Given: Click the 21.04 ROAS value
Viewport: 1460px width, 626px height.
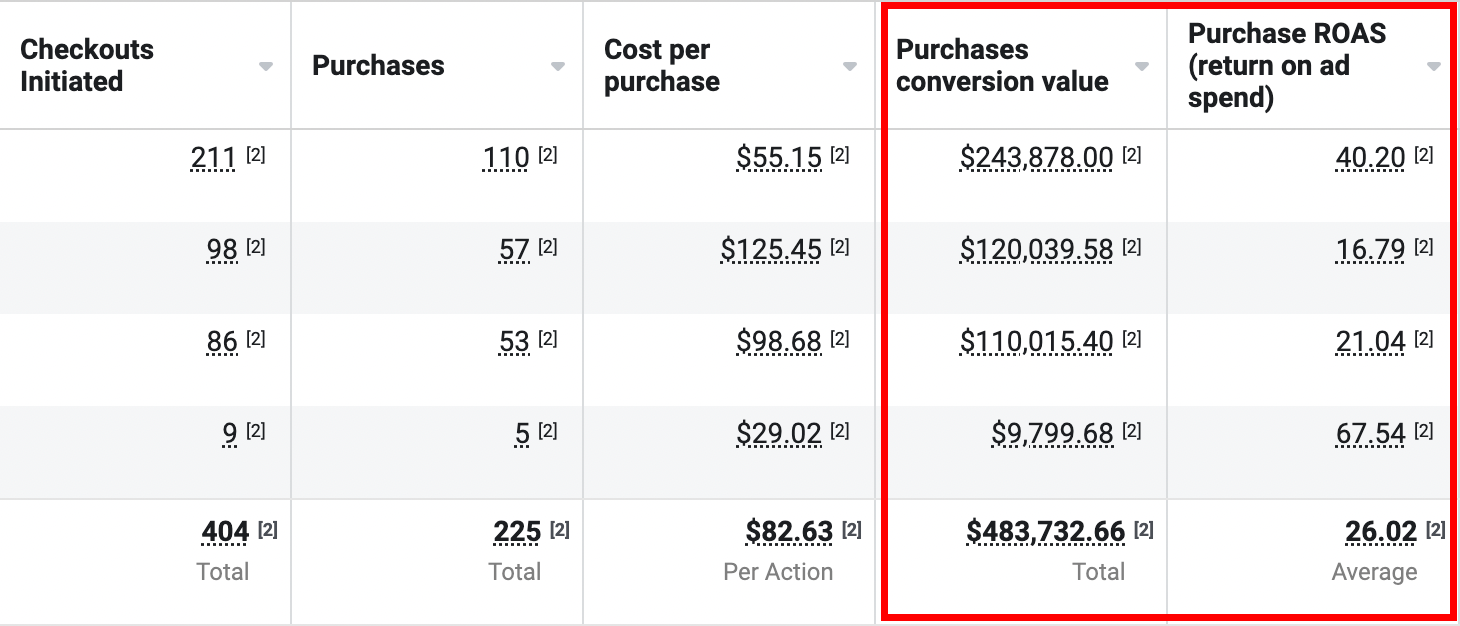Looking at the screenshot, I should [x=1371, y=342].
